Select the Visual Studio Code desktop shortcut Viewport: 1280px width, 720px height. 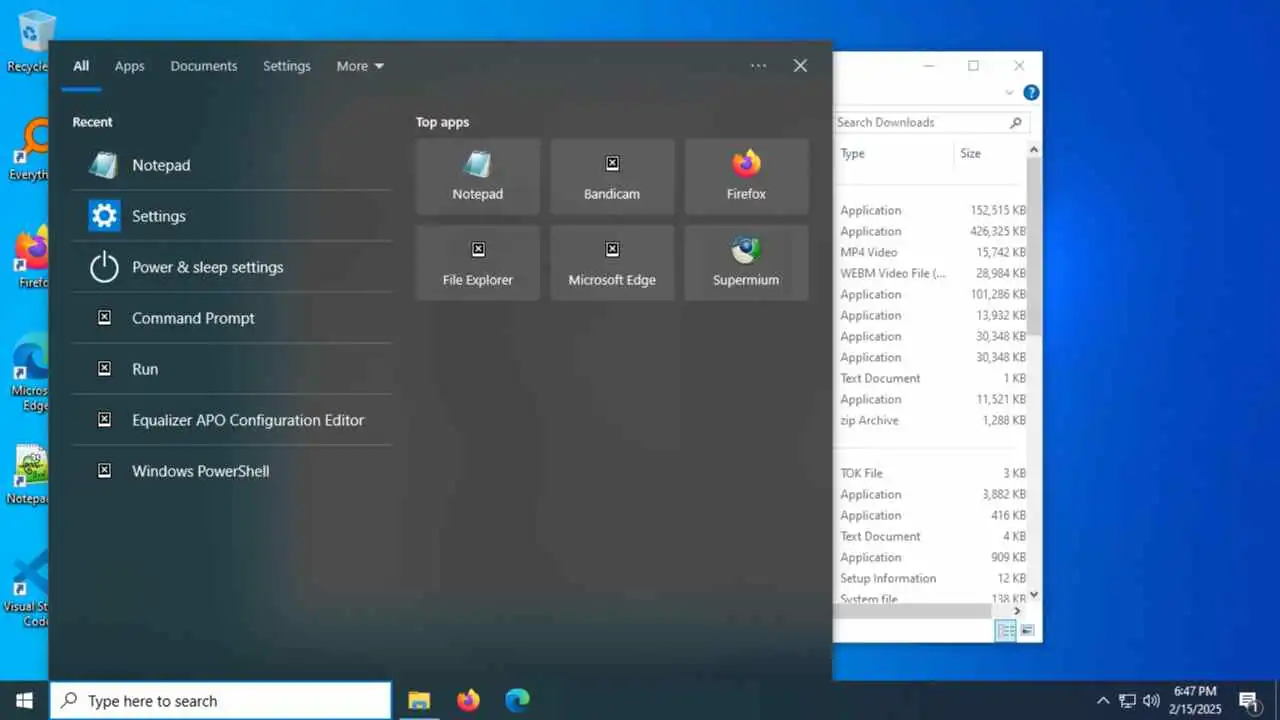click(28, 590)
